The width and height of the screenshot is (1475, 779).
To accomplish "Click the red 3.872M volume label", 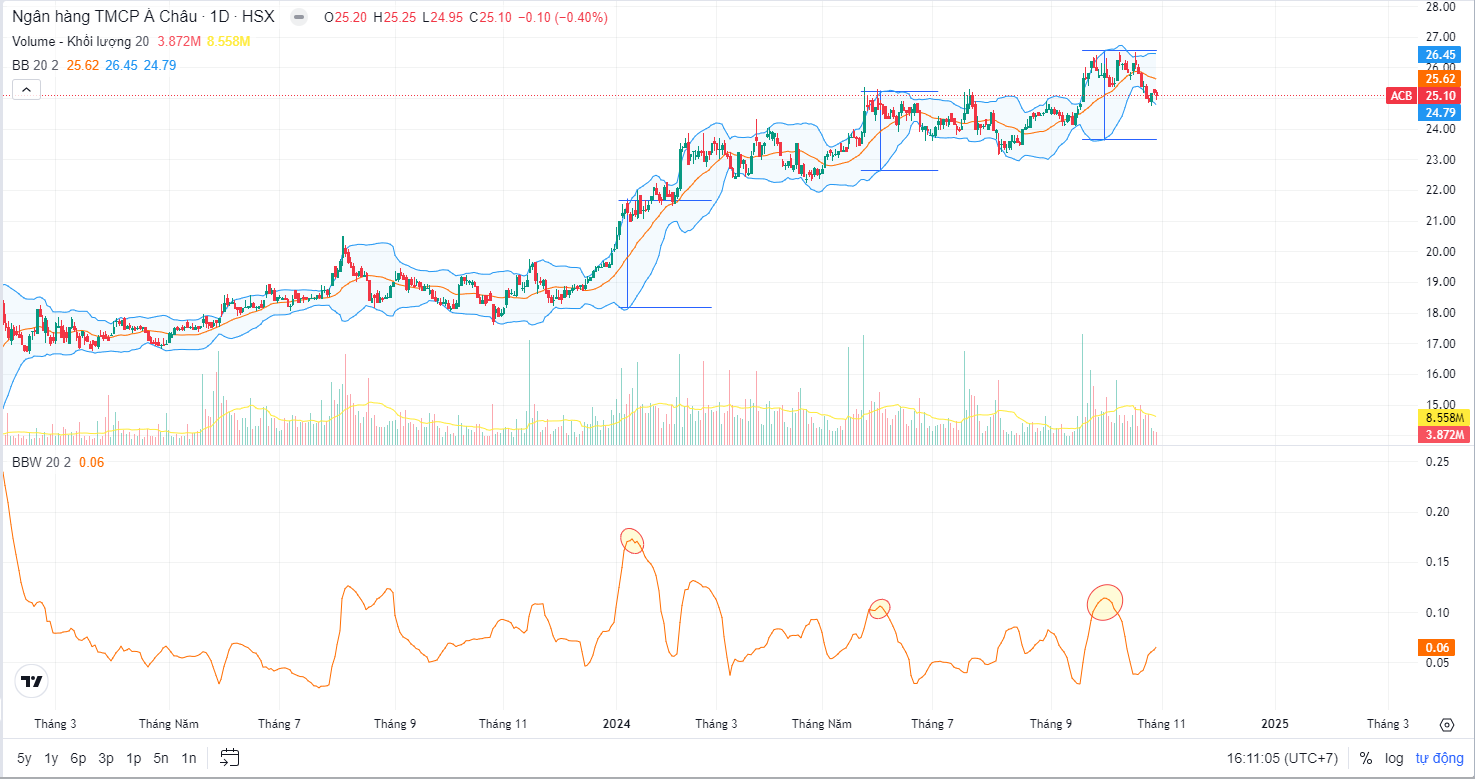I will 1444,434.
